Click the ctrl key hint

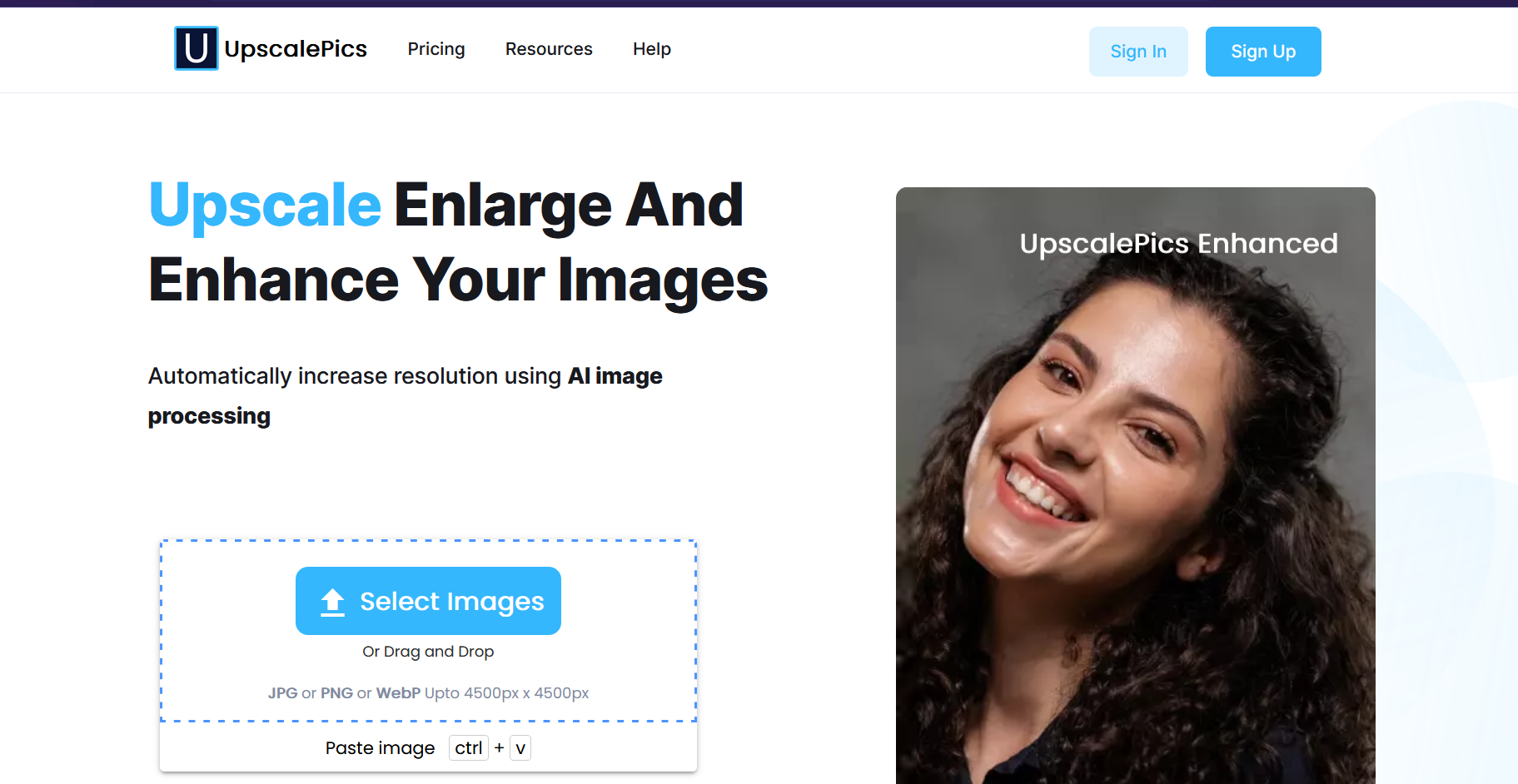pyautogui.click(x=469, y=748)
